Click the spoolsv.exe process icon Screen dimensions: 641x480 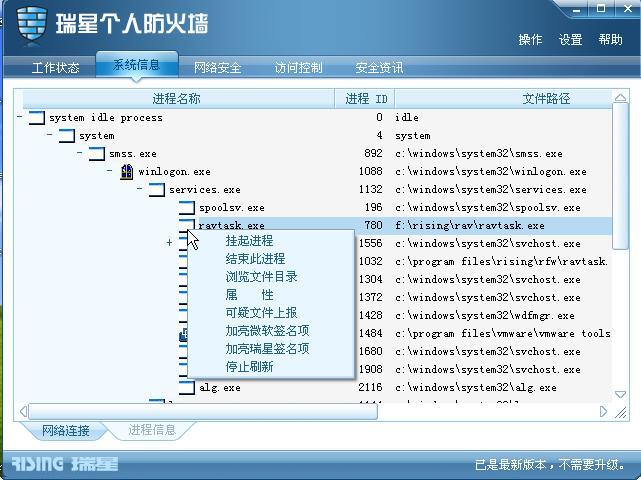coord(187,208)
